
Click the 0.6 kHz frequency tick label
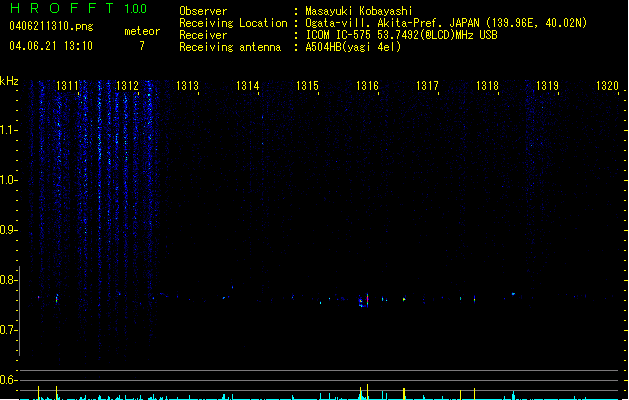point(8,380)
